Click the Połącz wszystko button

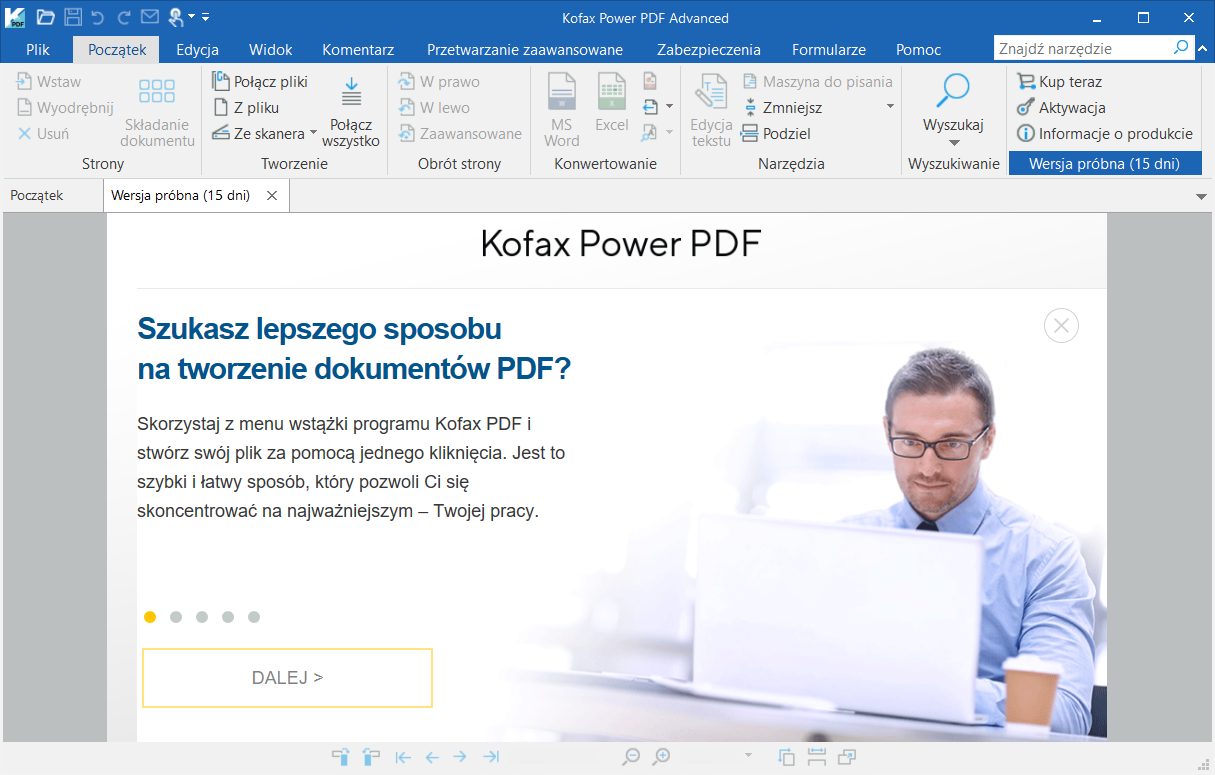click(x=351, y=112)
